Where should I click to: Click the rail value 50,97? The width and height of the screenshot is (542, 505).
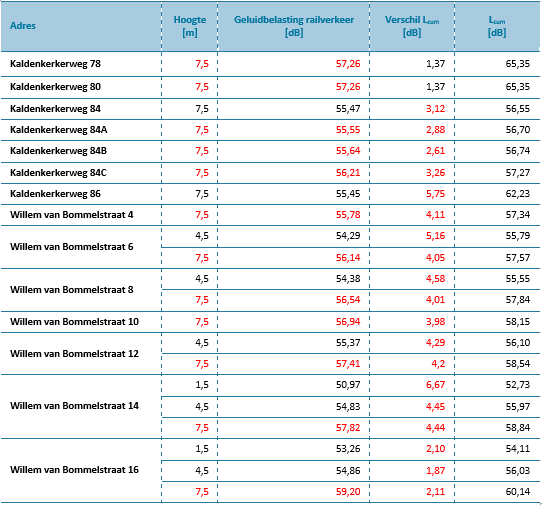[x=348, y=385]
